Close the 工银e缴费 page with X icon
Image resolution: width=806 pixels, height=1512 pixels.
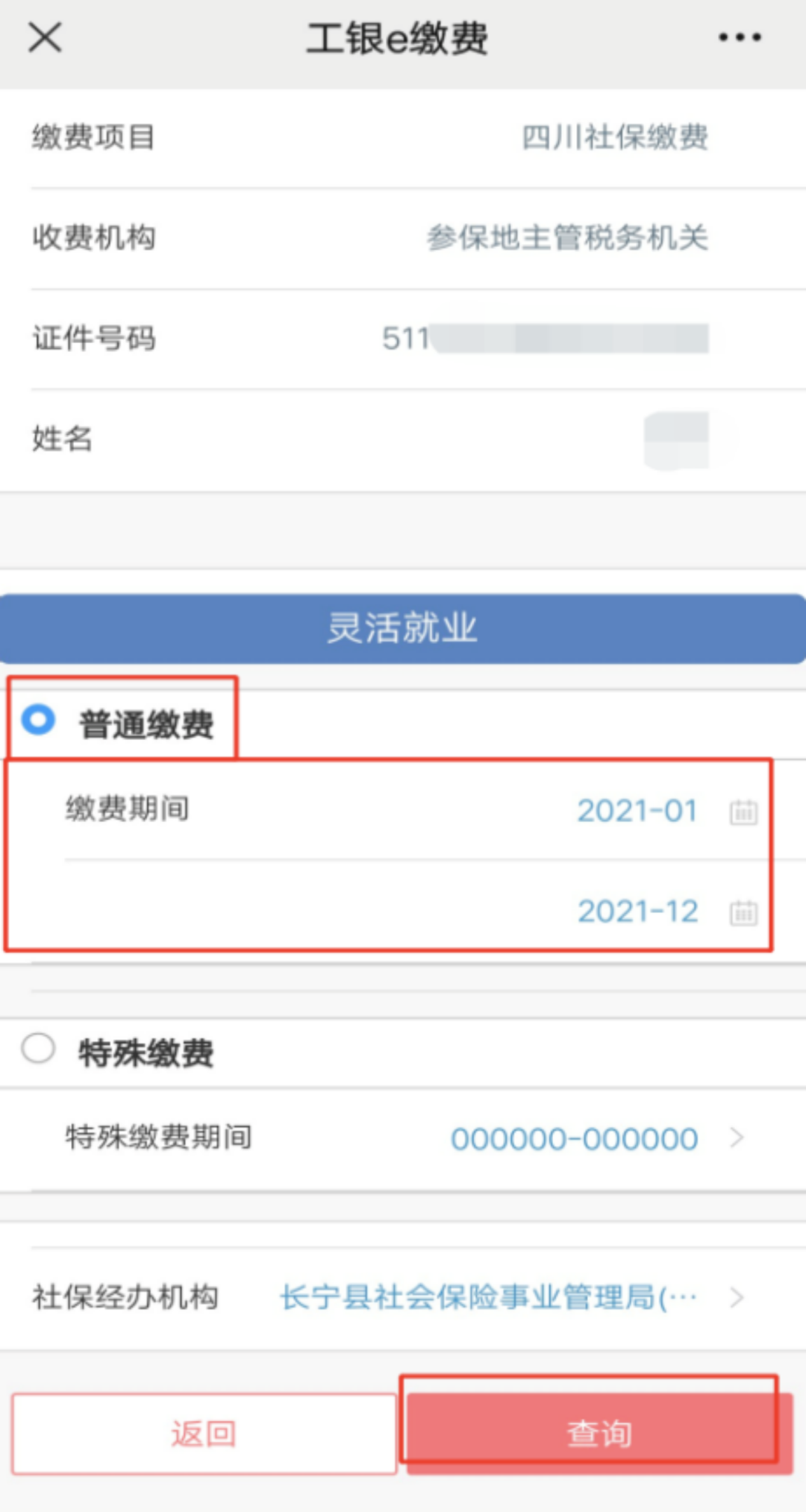coord(45,37)
